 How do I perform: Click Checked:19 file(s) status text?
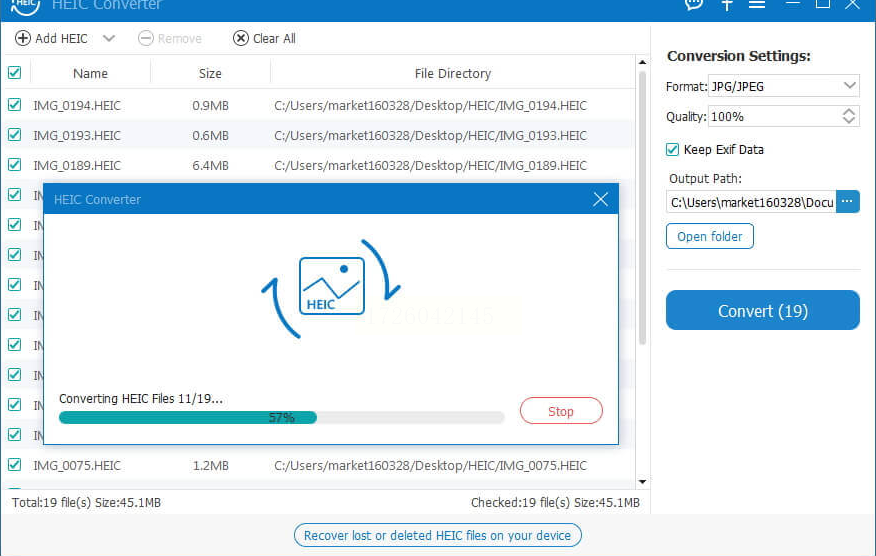[x=555, y=502]
